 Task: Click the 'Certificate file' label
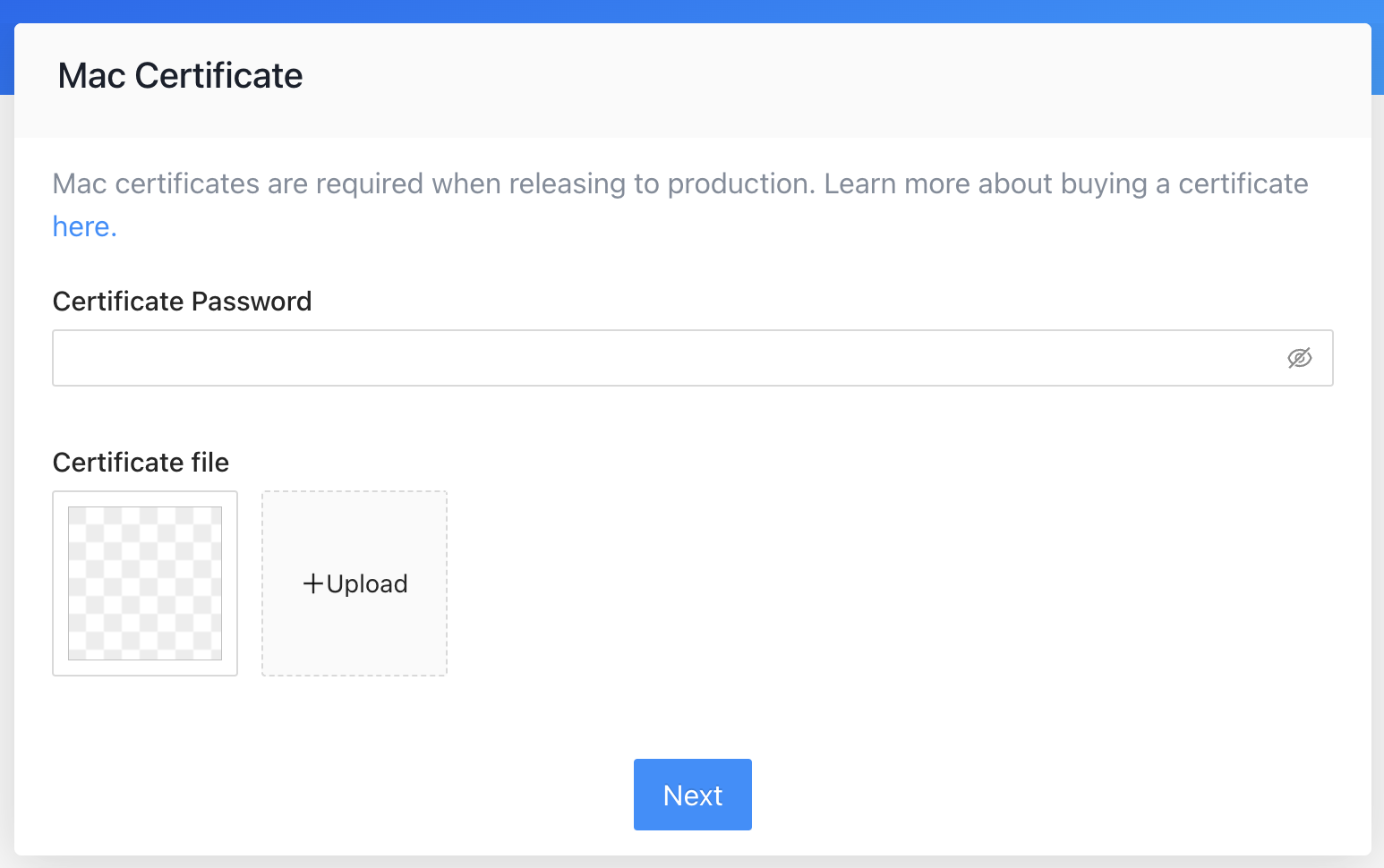(x=141, y=463)
